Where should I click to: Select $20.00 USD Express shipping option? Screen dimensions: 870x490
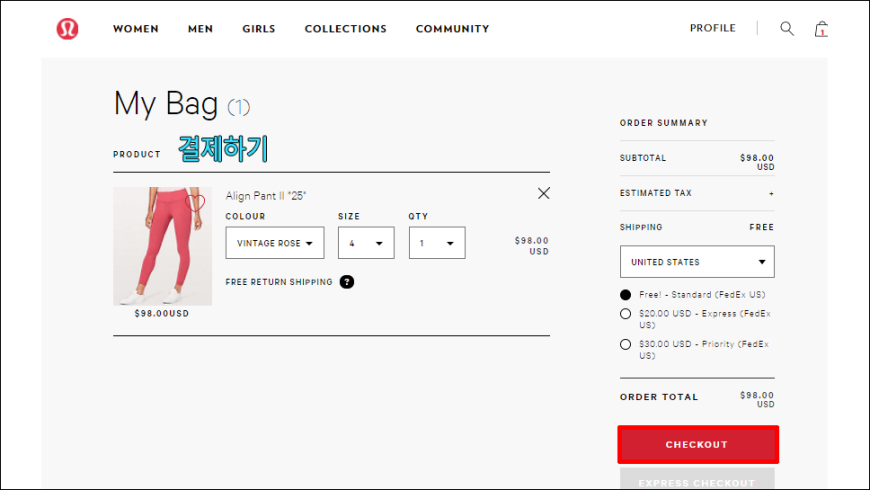coord(625,314)
